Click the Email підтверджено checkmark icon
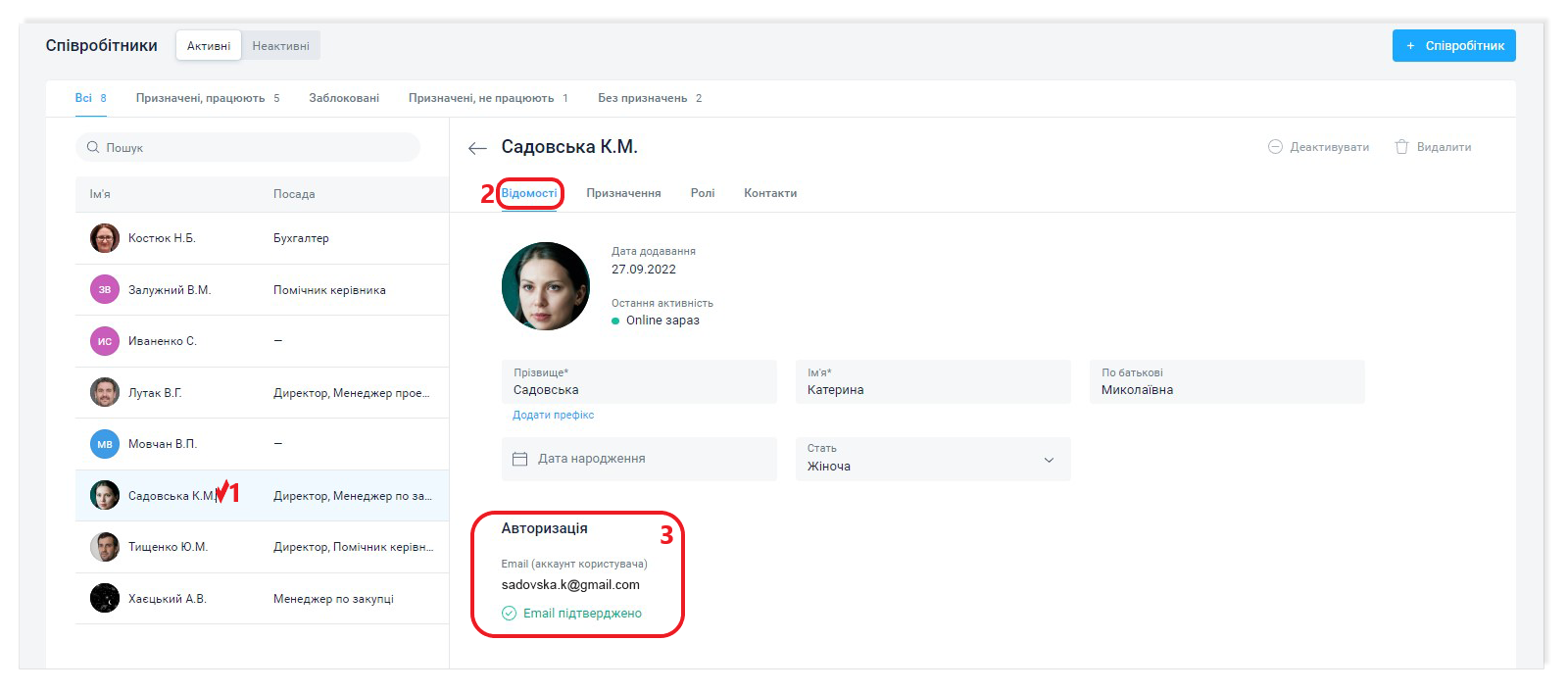1568x692 pixels. (x=509, y=614)
